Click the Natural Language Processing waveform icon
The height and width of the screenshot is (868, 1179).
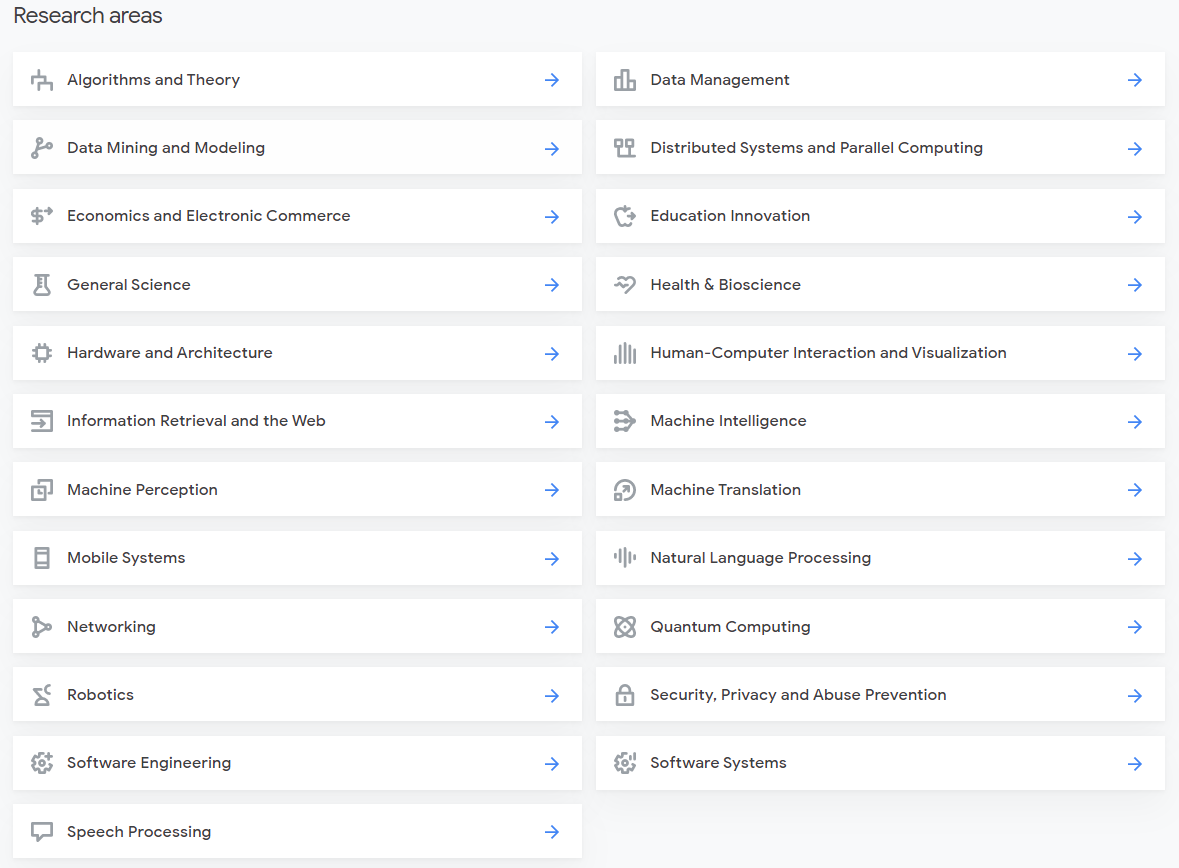point(625,558)
